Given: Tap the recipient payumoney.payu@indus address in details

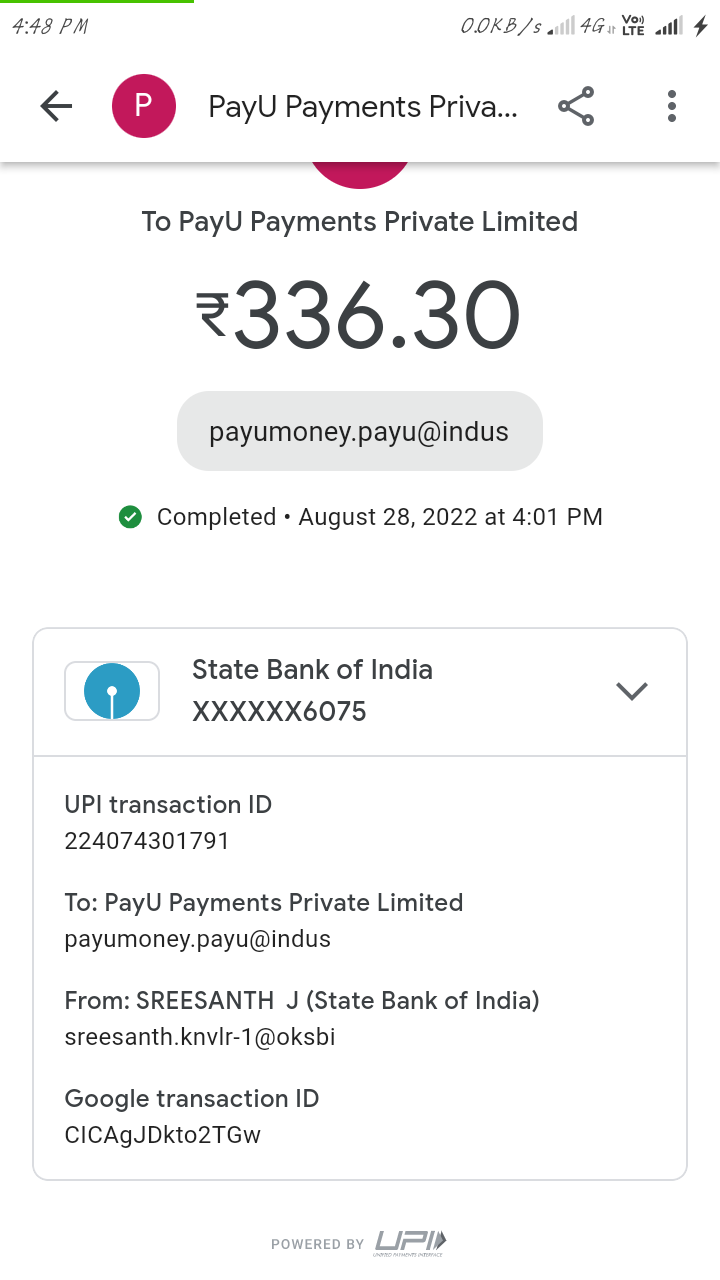Looking at the screenshot, I should (198, 939).
